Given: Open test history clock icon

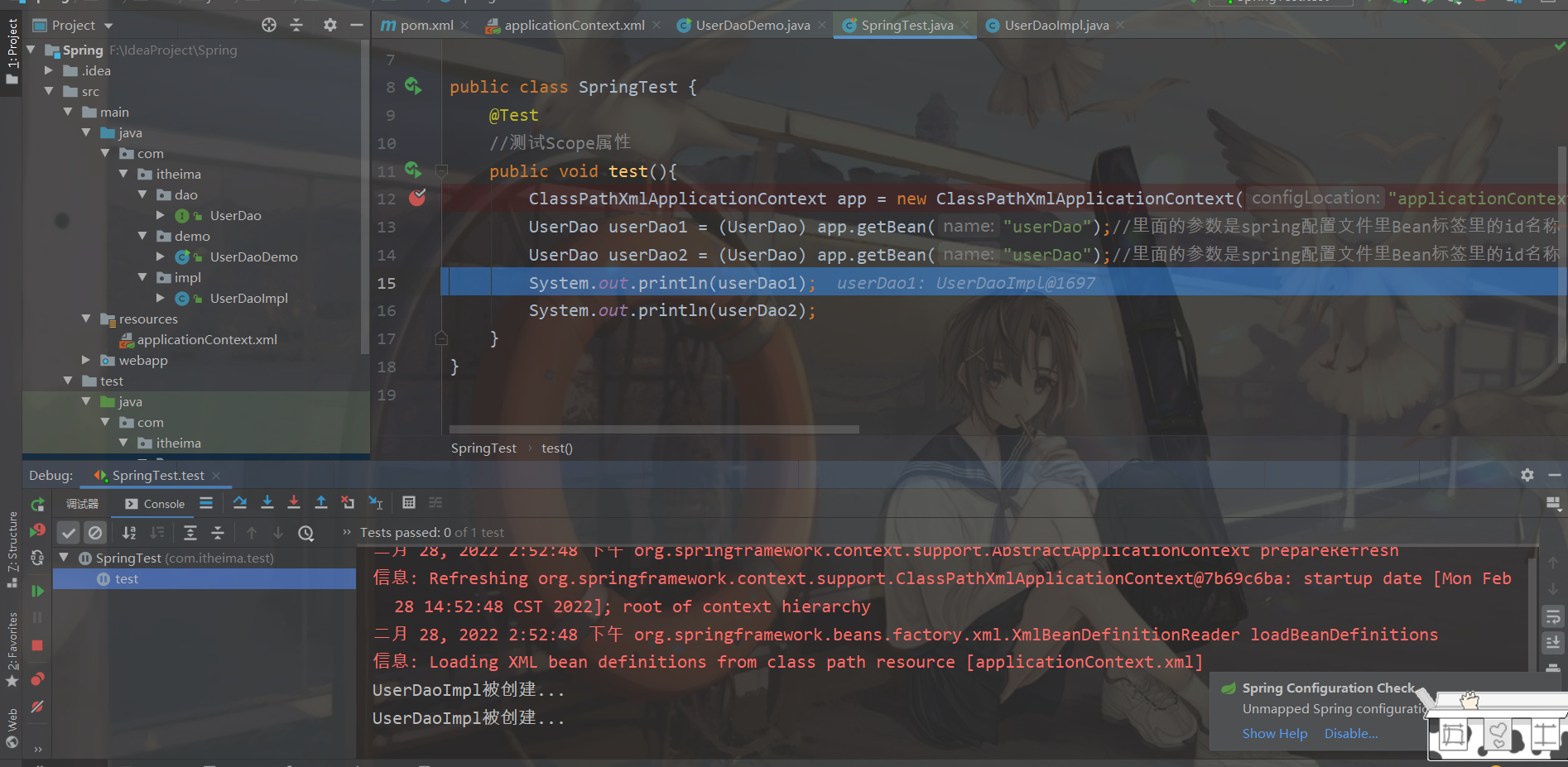Looking at the screenshot, I should (x=306, y=533).
